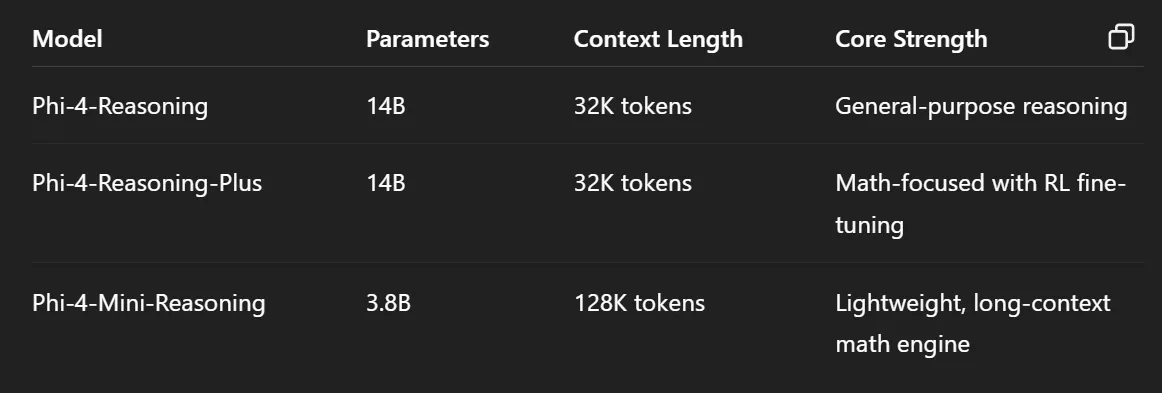Click the Core Strength column header
Image resolution: width=1162 pixels, height=393 pixels.
point(911,39)
